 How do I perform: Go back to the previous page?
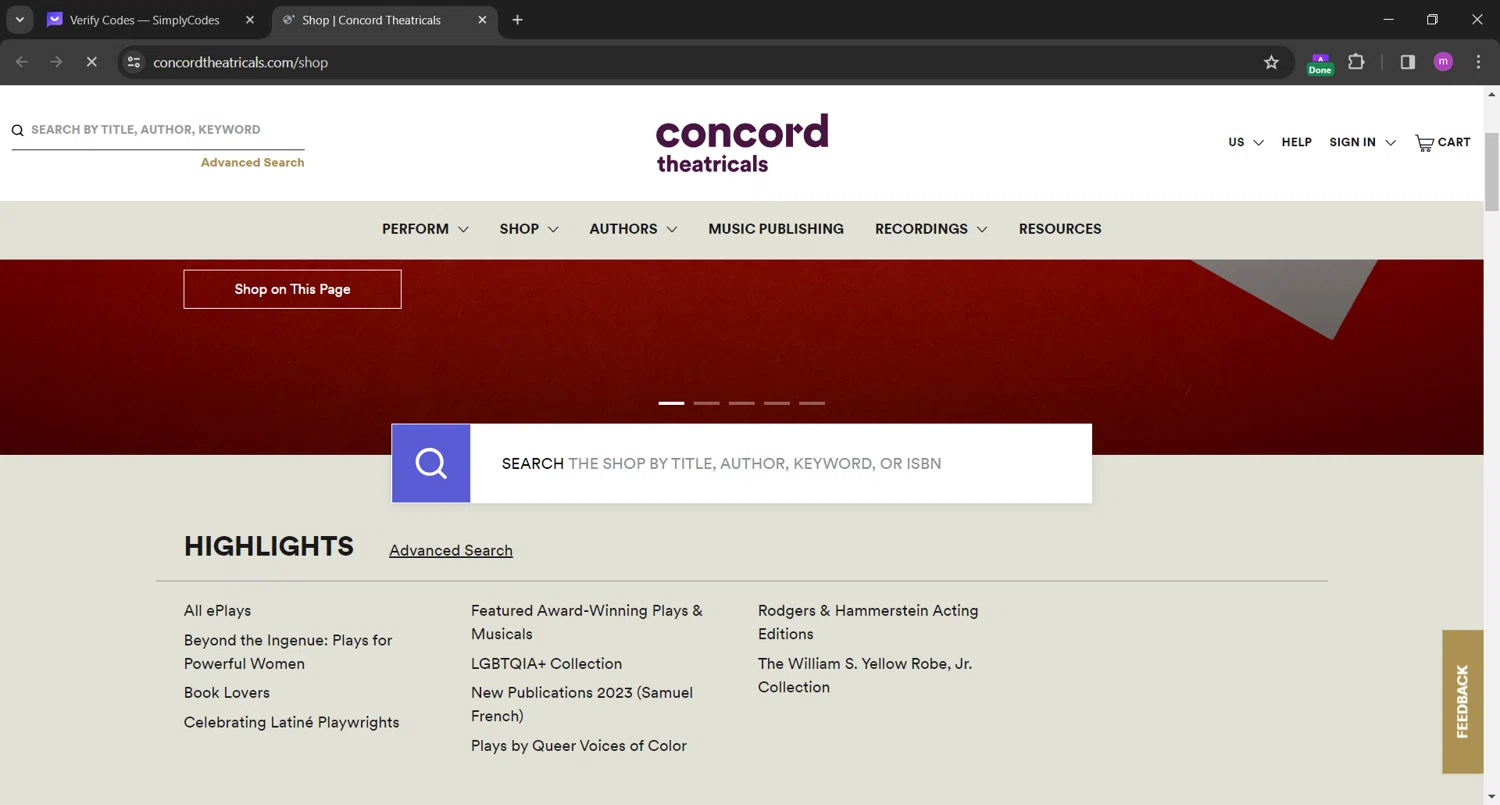pyautogui.click(x=22, y=62)
